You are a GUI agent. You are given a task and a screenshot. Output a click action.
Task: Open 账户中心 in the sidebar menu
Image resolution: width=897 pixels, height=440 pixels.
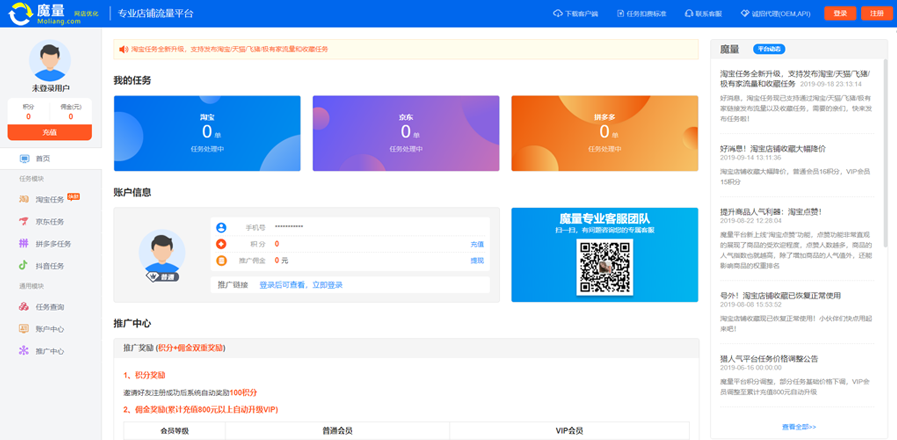coord(51,329)
